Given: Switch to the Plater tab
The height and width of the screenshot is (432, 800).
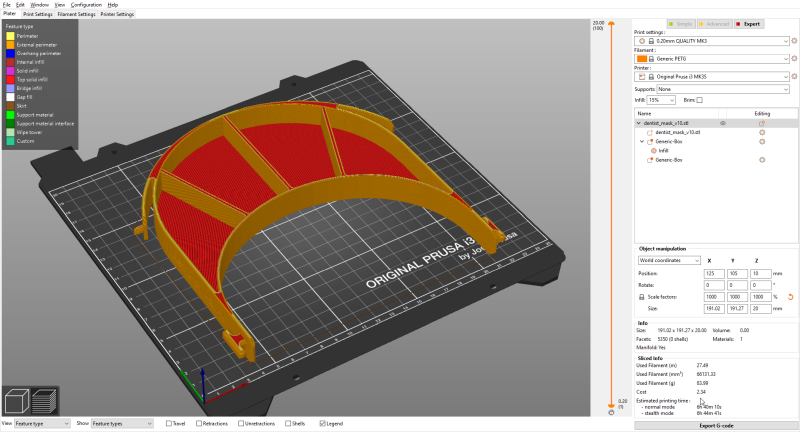Looking at the screenshot, I should click(x=10, y=14).
